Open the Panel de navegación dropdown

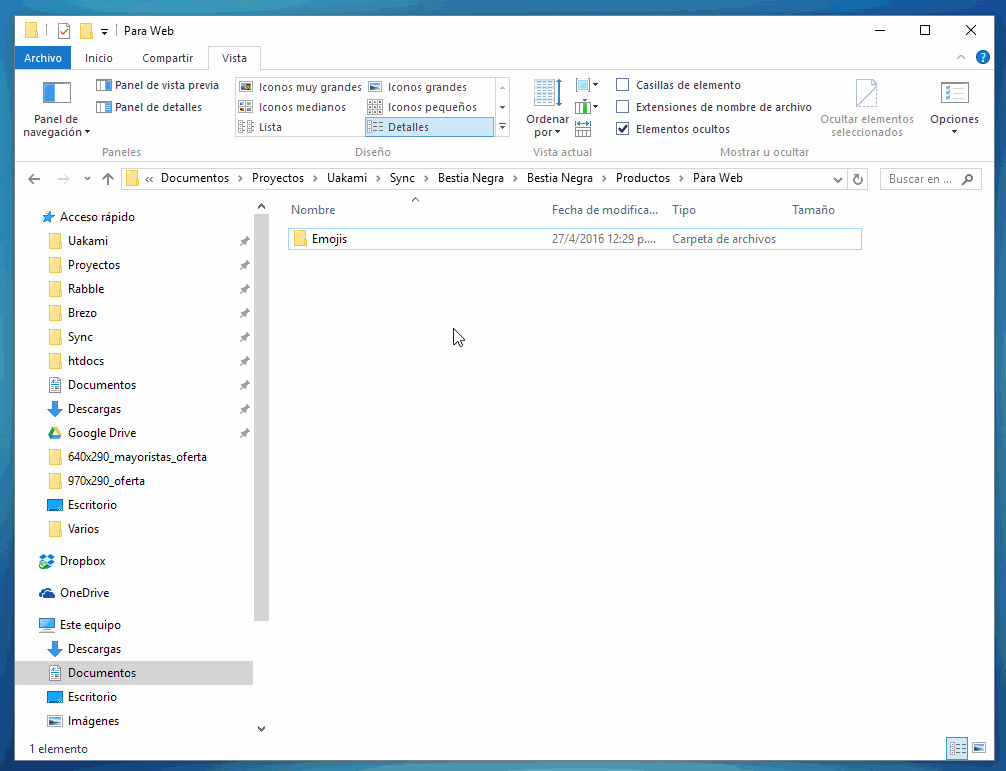(56, 108)
